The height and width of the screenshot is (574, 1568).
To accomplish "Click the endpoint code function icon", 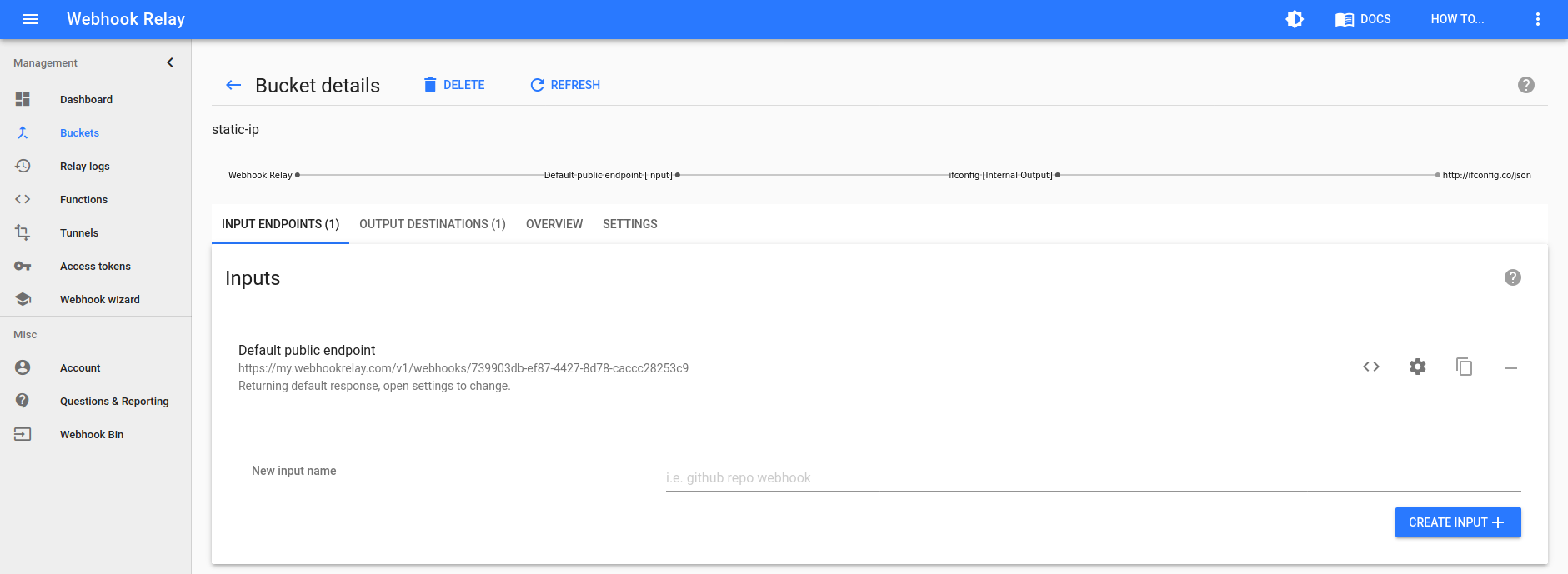I will pos(1371,367).
